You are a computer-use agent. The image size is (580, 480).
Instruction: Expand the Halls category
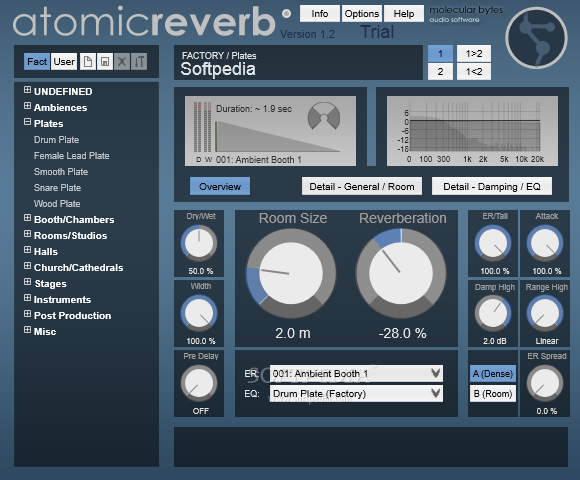(x=27, y=250)
